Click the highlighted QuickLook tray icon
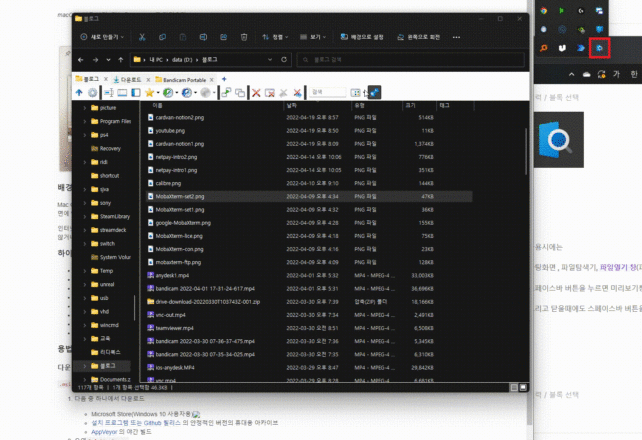 point(599,47)
